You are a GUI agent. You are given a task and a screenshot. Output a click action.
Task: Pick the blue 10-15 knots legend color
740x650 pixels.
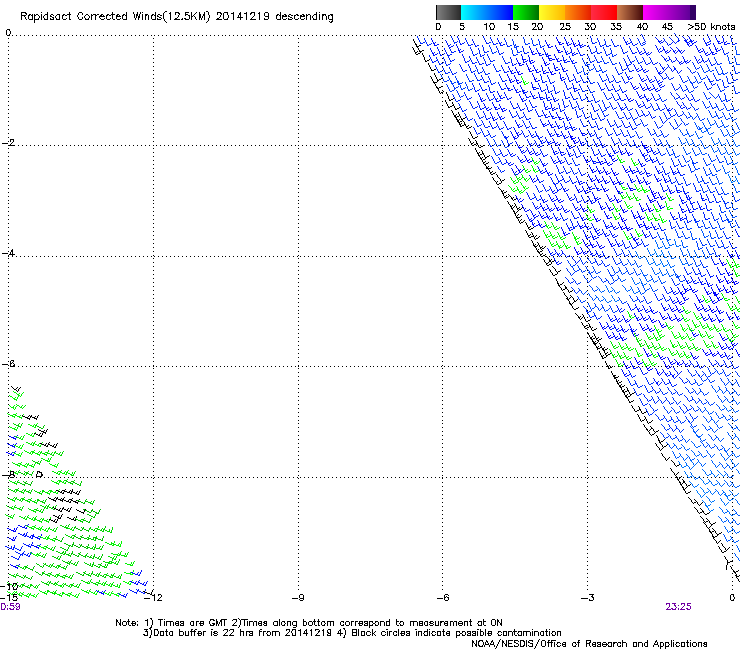(x=500, y=12)
